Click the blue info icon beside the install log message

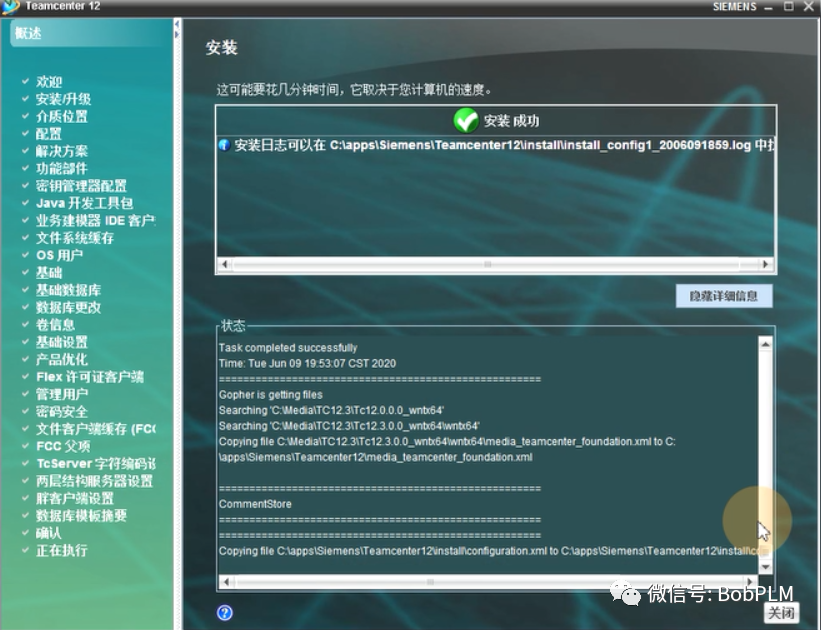pyautogui.click(x=224, y=145)
